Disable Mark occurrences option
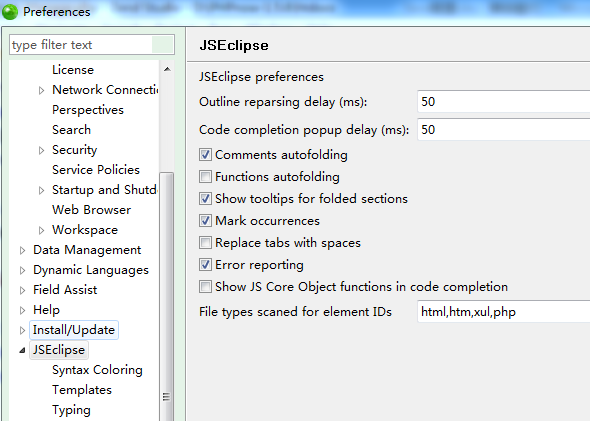The height and width of the screenshot is (421, 590). [x=205, y=220]
